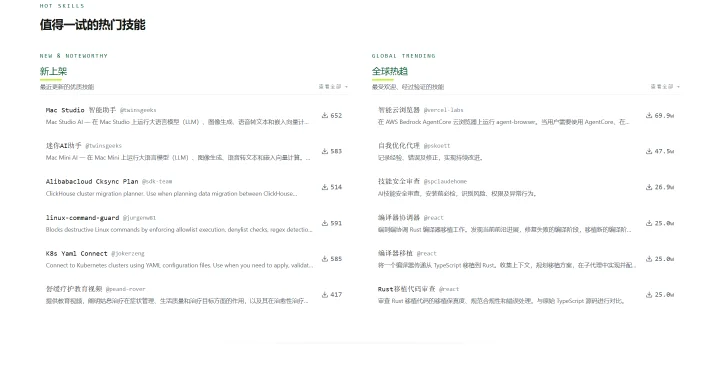Click the heading 值得一试的热门技能
The width and height of the screenshot is (720, 374).
click(x=92, y=25)
